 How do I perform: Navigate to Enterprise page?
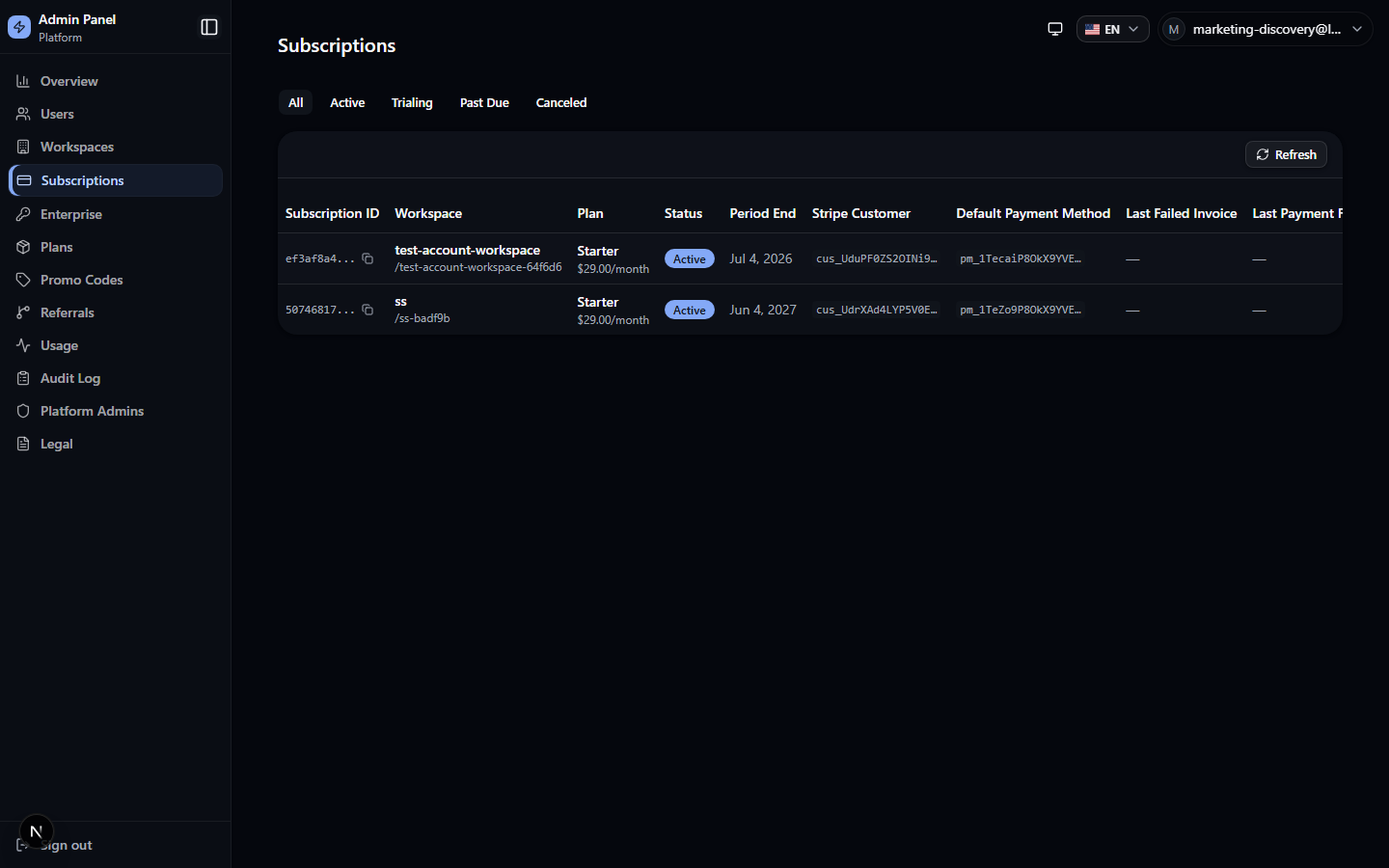[x=116, y=214]
